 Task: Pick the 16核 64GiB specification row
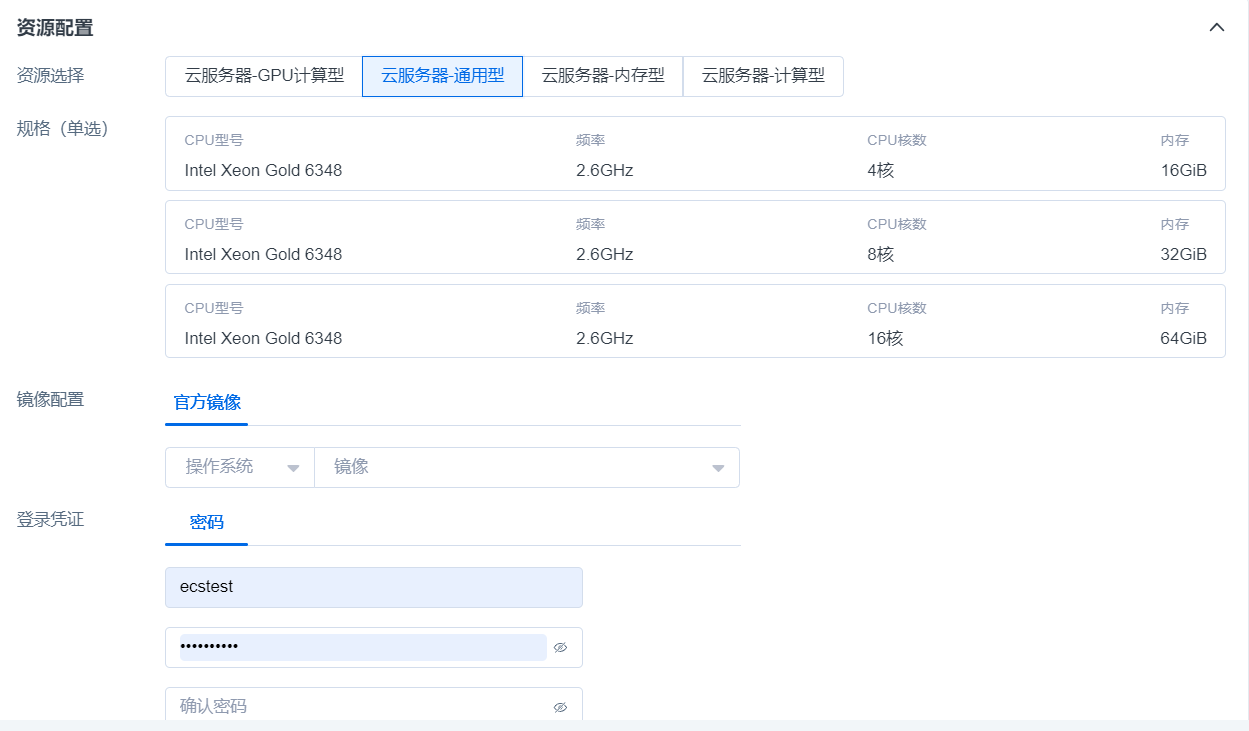tap(694, 322)
